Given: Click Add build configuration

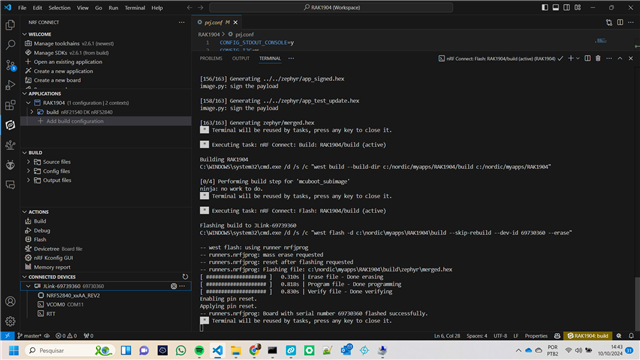Looking at the screenshot, I should [x=75, y=121].
